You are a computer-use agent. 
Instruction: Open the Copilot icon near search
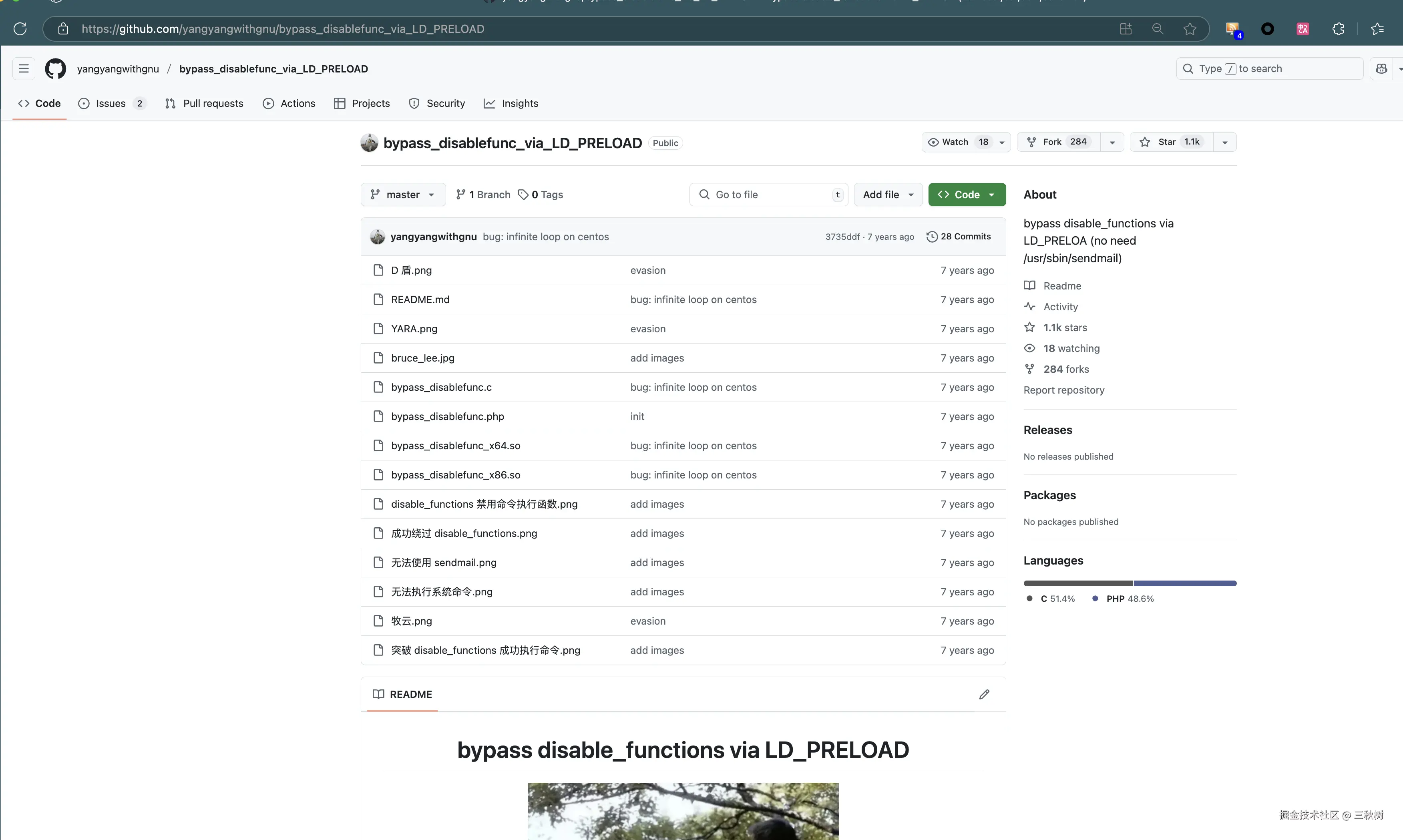point(1381,68)
